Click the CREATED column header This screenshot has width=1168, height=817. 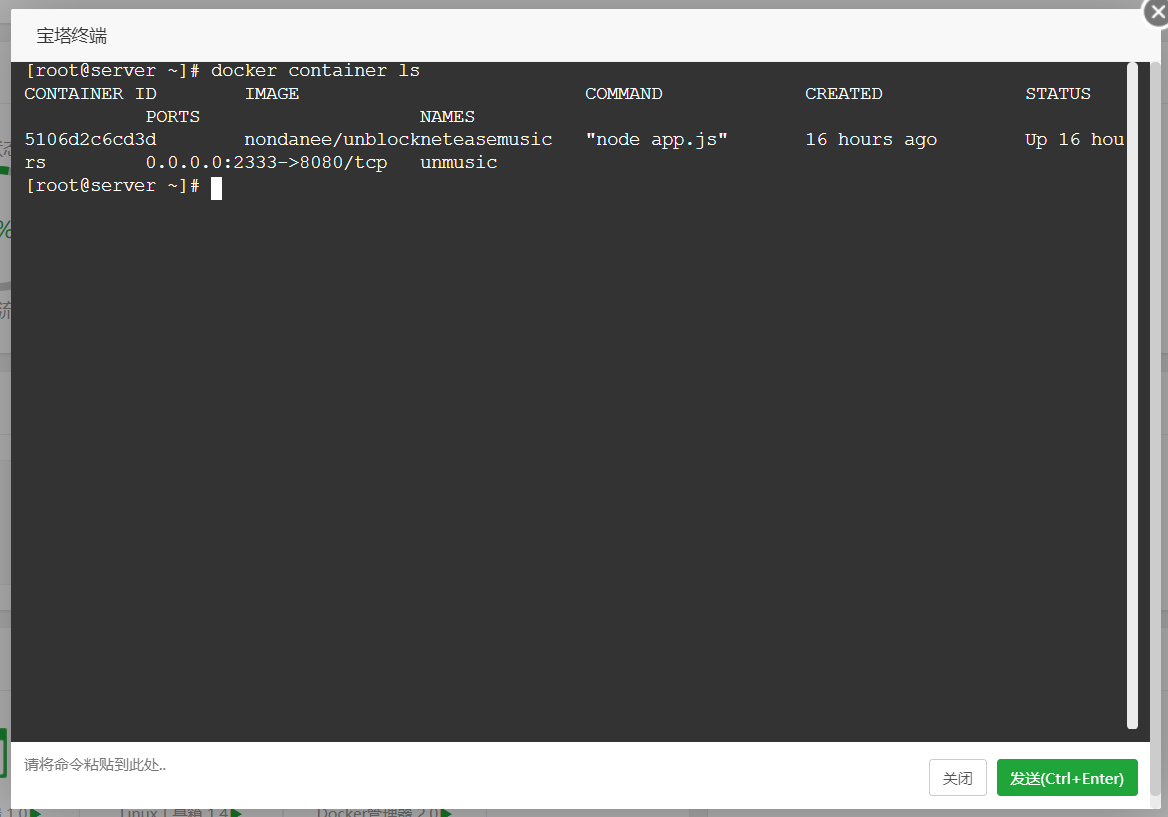pyautogui.click(x=843, y=94)
